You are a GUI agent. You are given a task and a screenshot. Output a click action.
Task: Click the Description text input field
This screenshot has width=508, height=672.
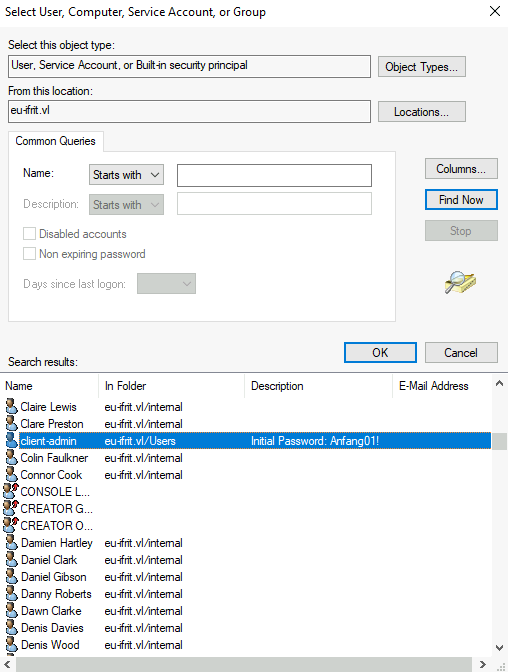pyautogui.click(x=274, y=204)
